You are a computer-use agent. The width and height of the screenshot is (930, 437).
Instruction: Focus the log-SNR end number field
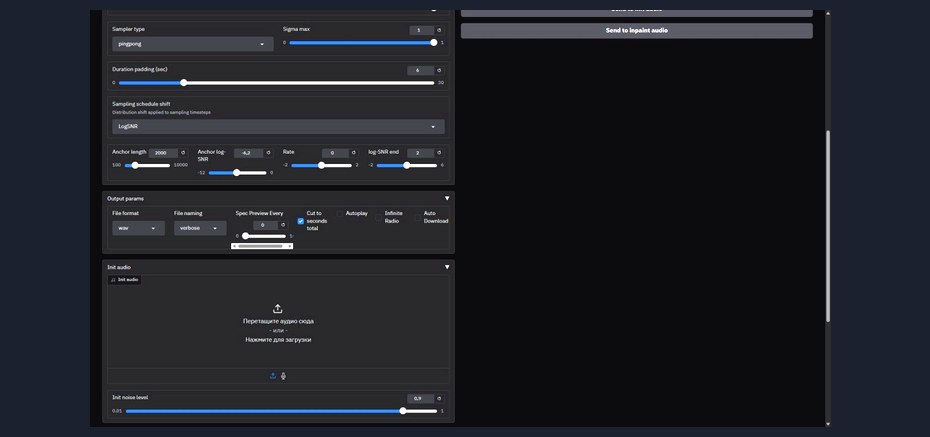(421, 153)
